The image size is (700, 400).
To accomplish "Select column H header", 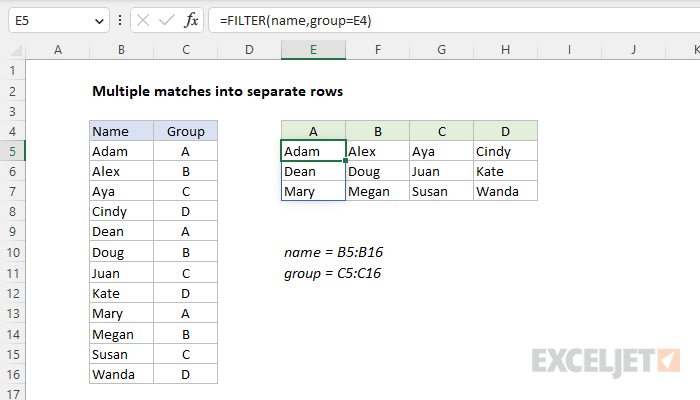I will click(x=505, y=50).
